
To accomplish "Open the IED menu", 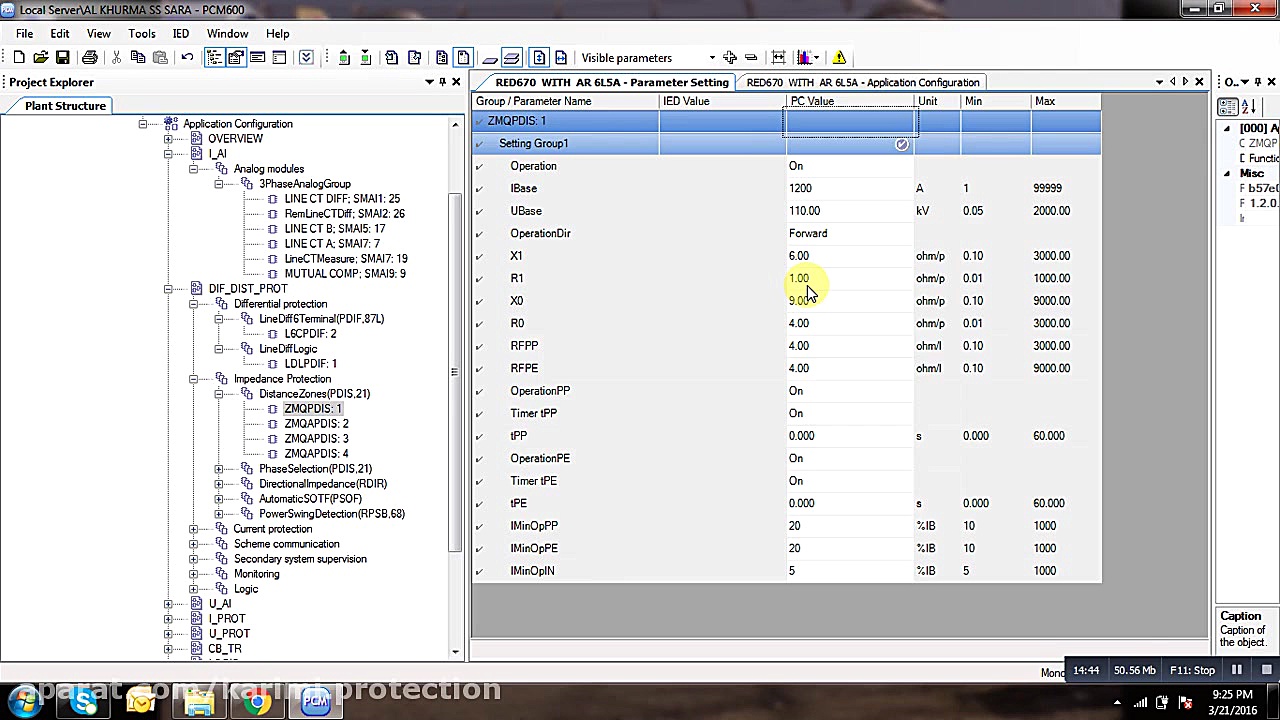I will pos(181,34).
